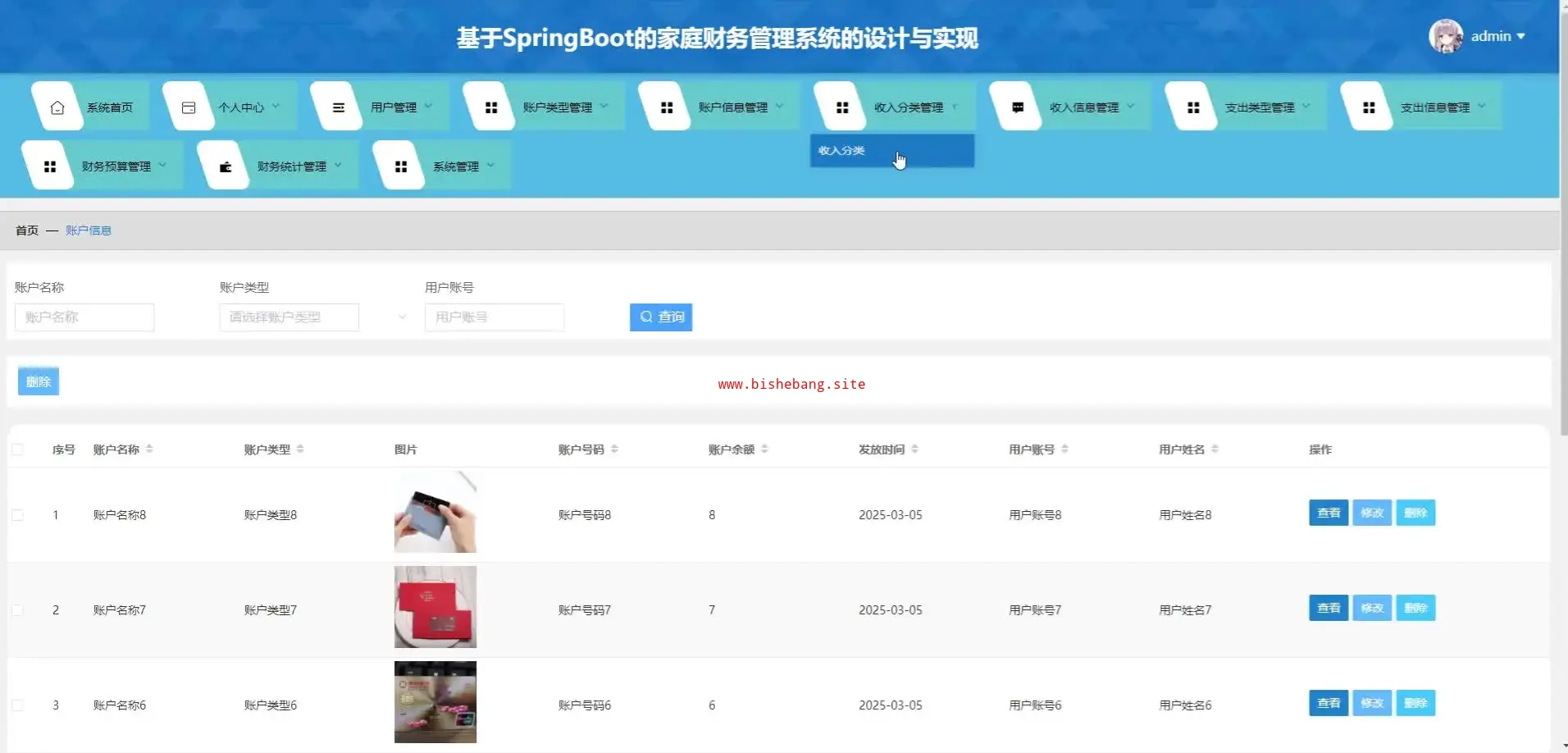Click the admin avatar picture
Image resolution: width=1568 pixels, height=753 pixels.
(x=1445, y=36)
